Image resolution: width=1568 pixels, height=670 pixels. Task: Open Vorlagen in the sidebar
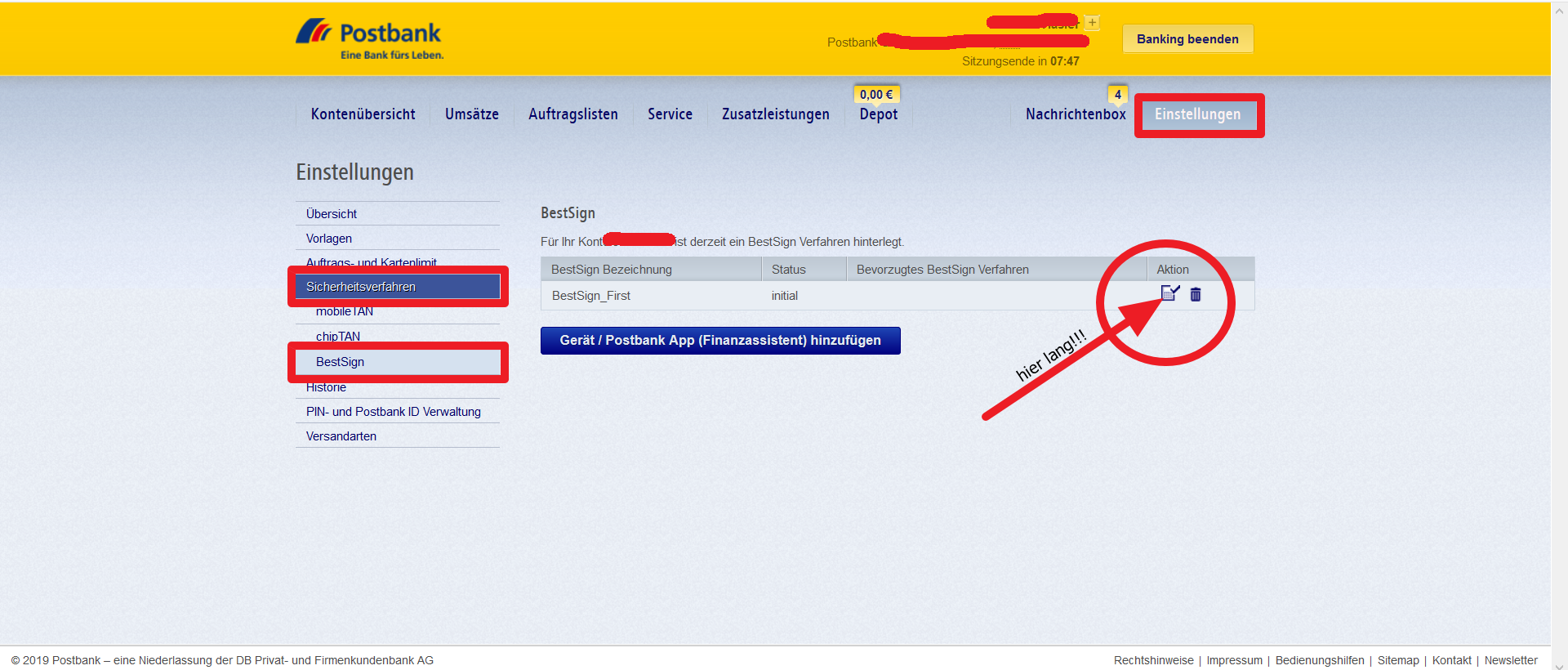(x=398, y=239)
